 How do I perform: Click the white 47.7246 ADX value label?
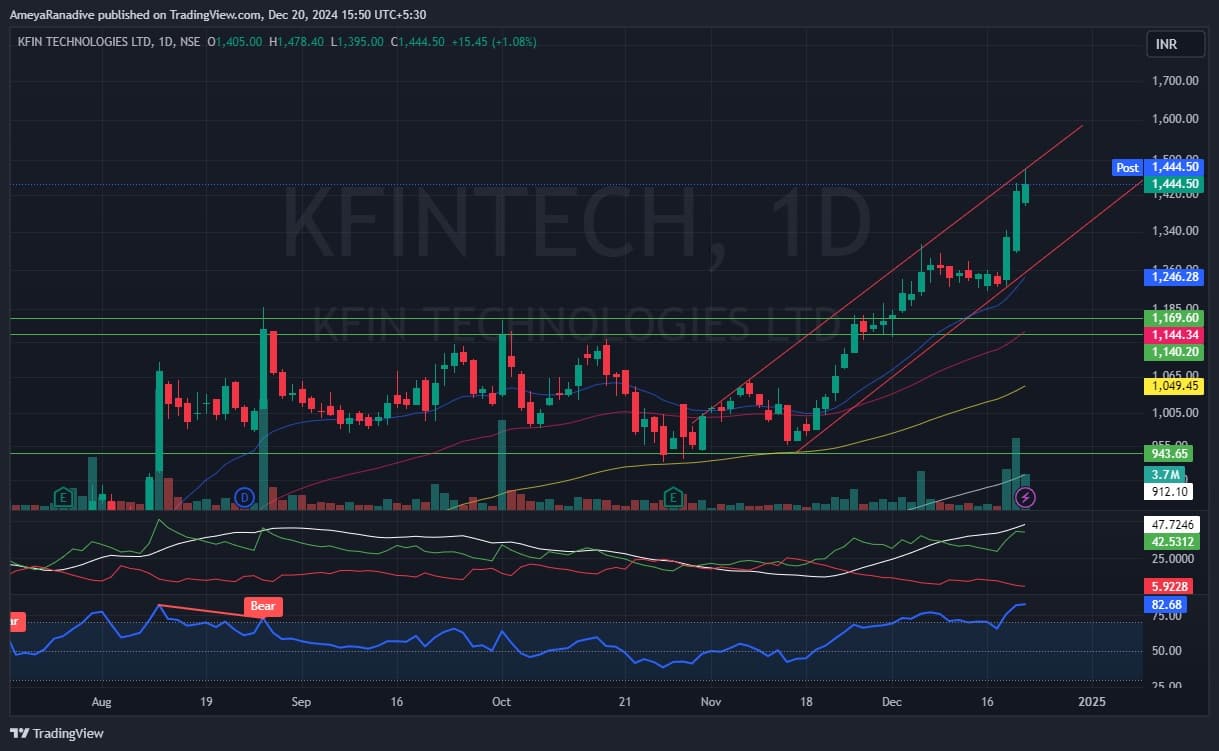pyautogui.click(x=1173, y=524)
